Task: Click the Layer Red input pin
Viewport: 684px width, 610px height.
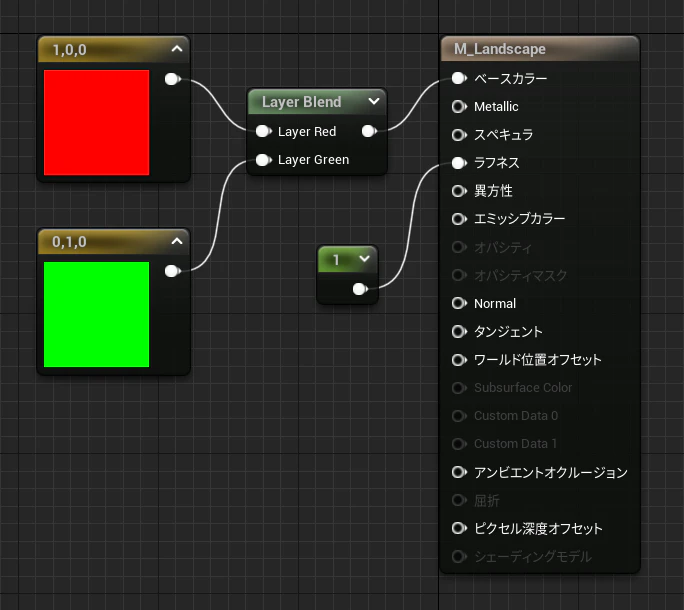Action: [263, 131]
